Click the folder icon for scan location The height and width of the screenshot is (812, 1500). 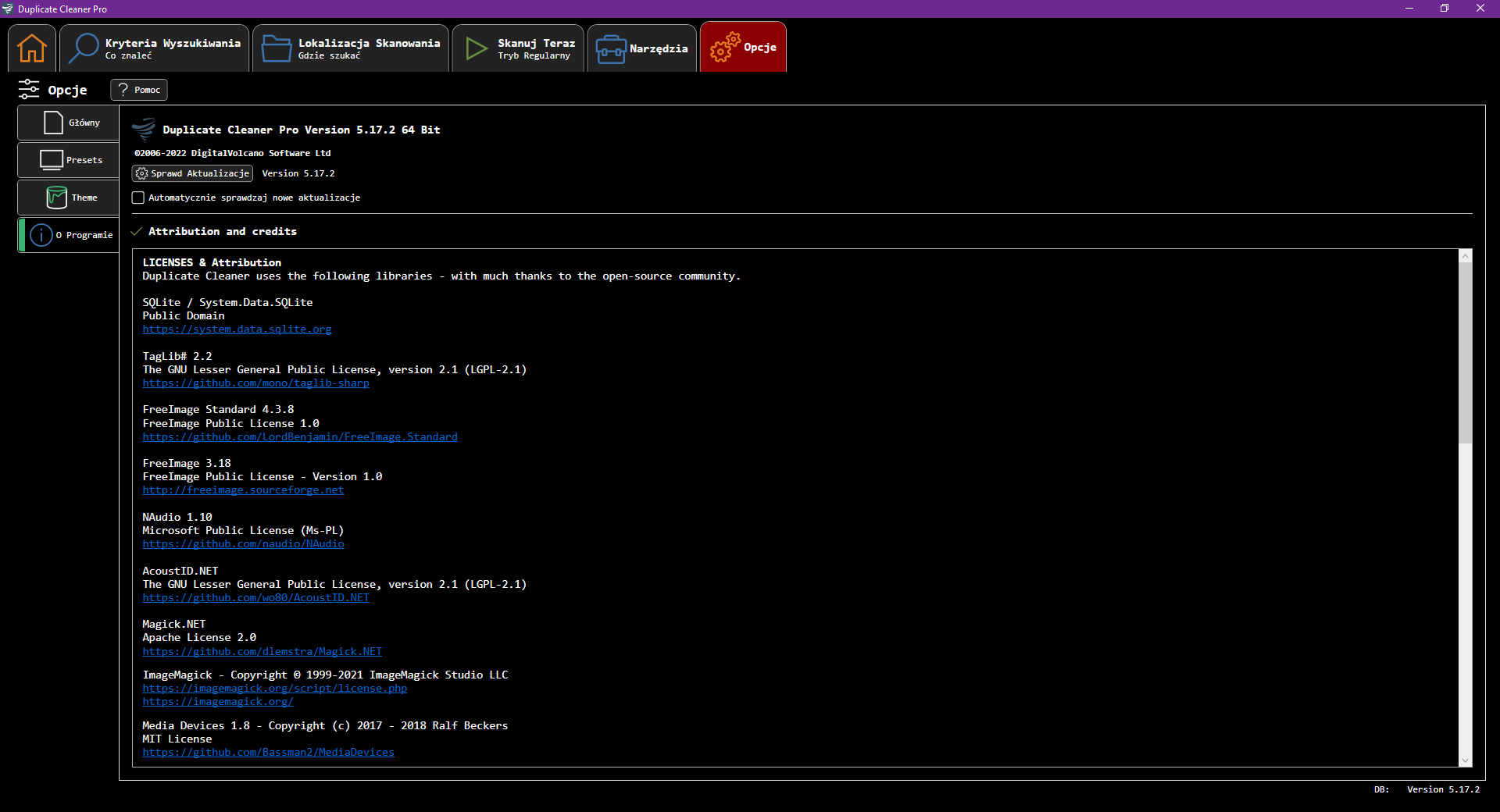click(277, 48)
